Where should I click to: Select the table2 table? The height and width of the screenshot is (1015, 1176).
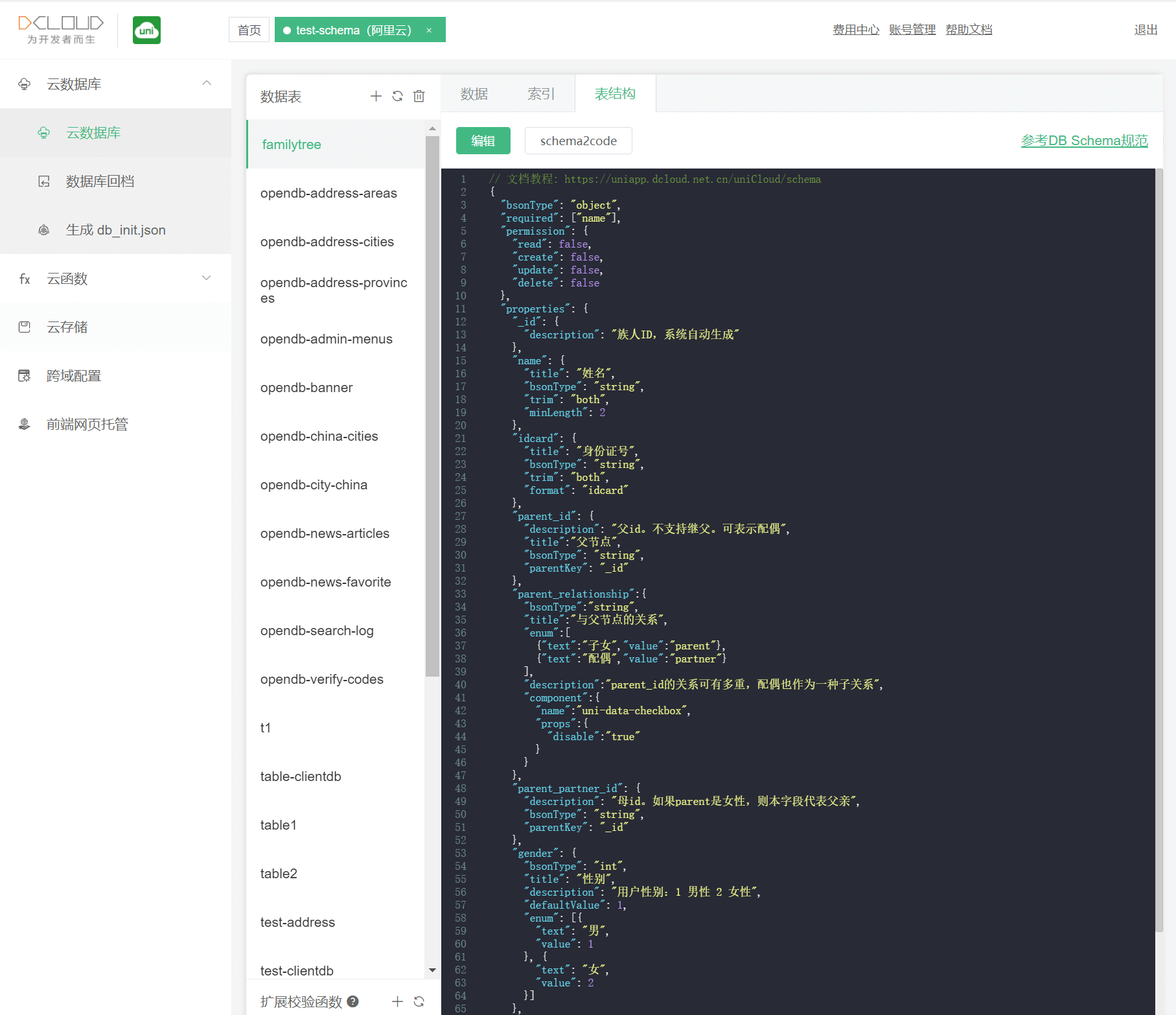coord(336,874)
